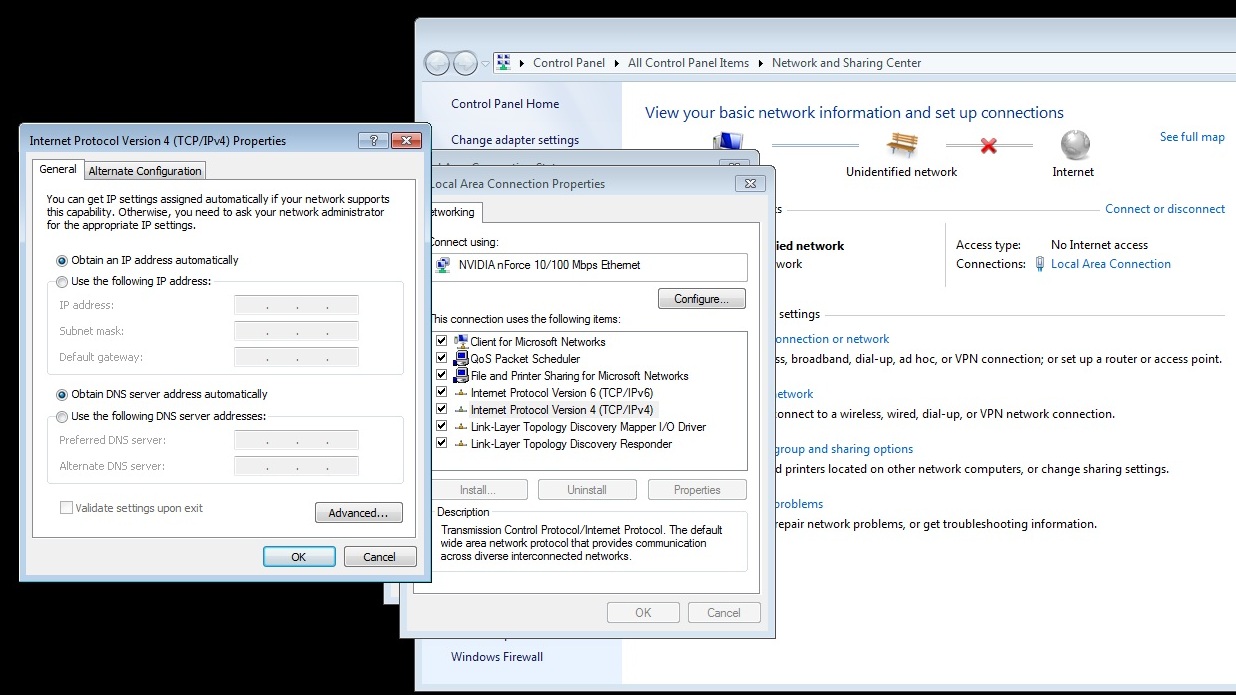Select Use the following IP address option
The height and width of the screenshot is (695, 1236).
click(62, 282)
